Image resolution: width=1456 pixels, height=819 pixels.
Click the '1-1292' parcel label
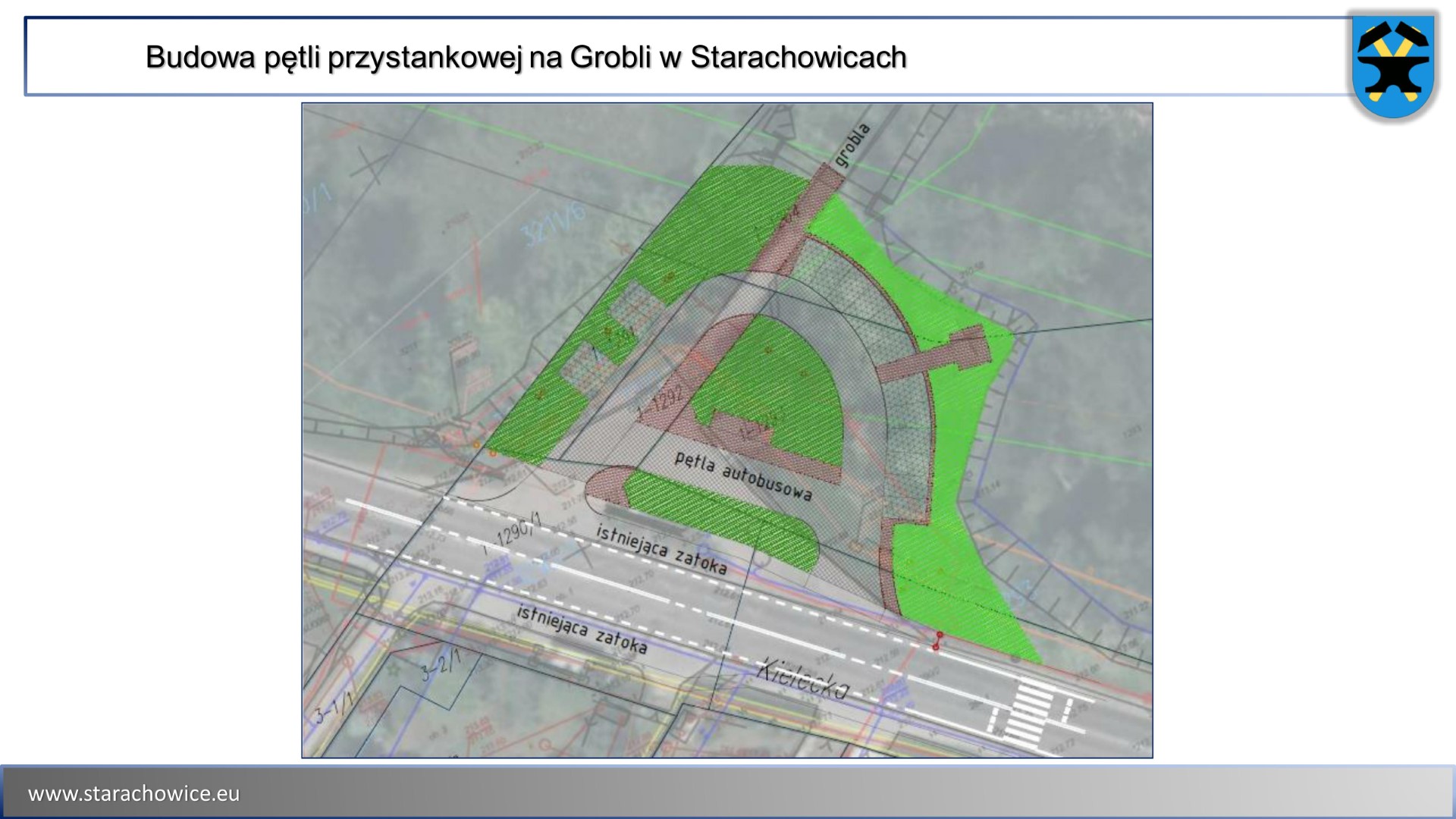pos(661,402)
